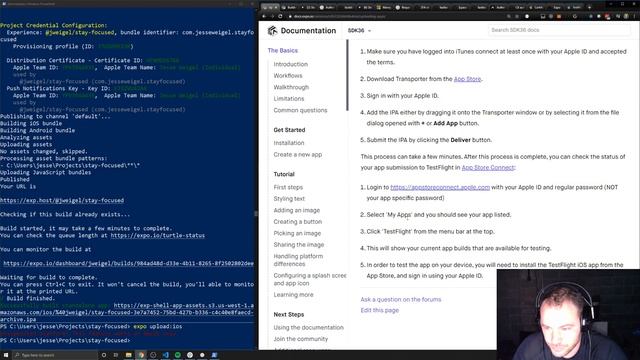Viewport: 640px width, 360px height.
Task: Open the SDK36 version dropdown
Action: click(x=359, y=31)
